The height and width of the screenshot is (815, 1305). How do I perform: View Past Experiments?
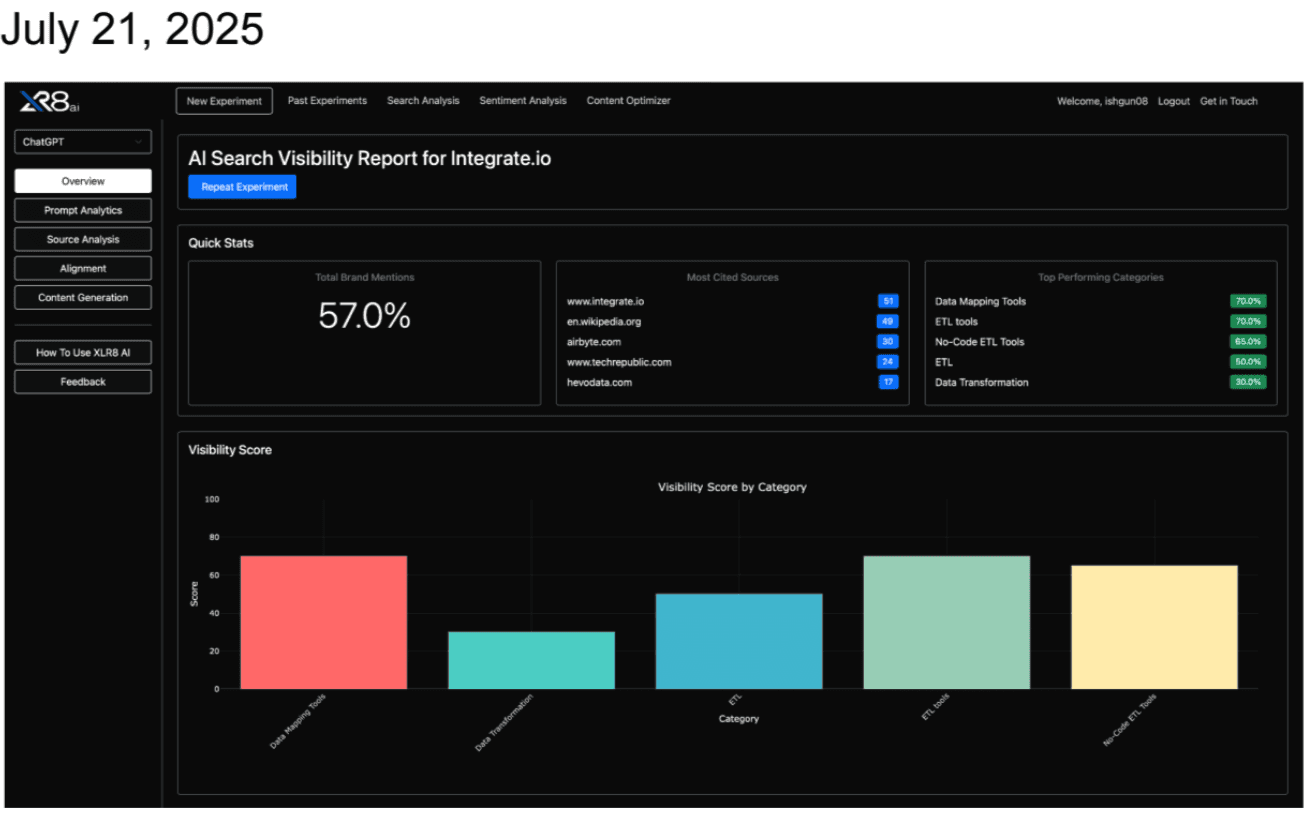pyautogui.click(x=327, y=101)
